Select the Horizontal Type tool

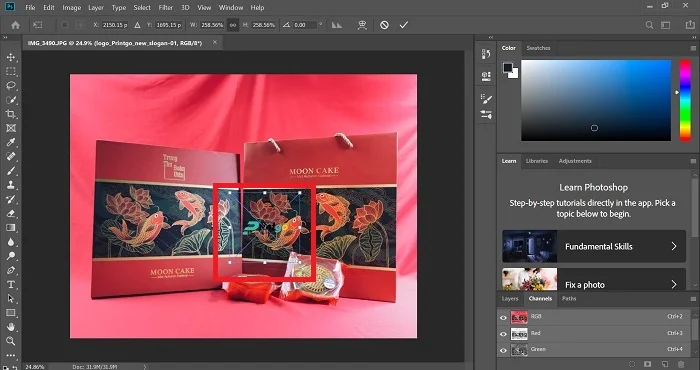[11, 285]
